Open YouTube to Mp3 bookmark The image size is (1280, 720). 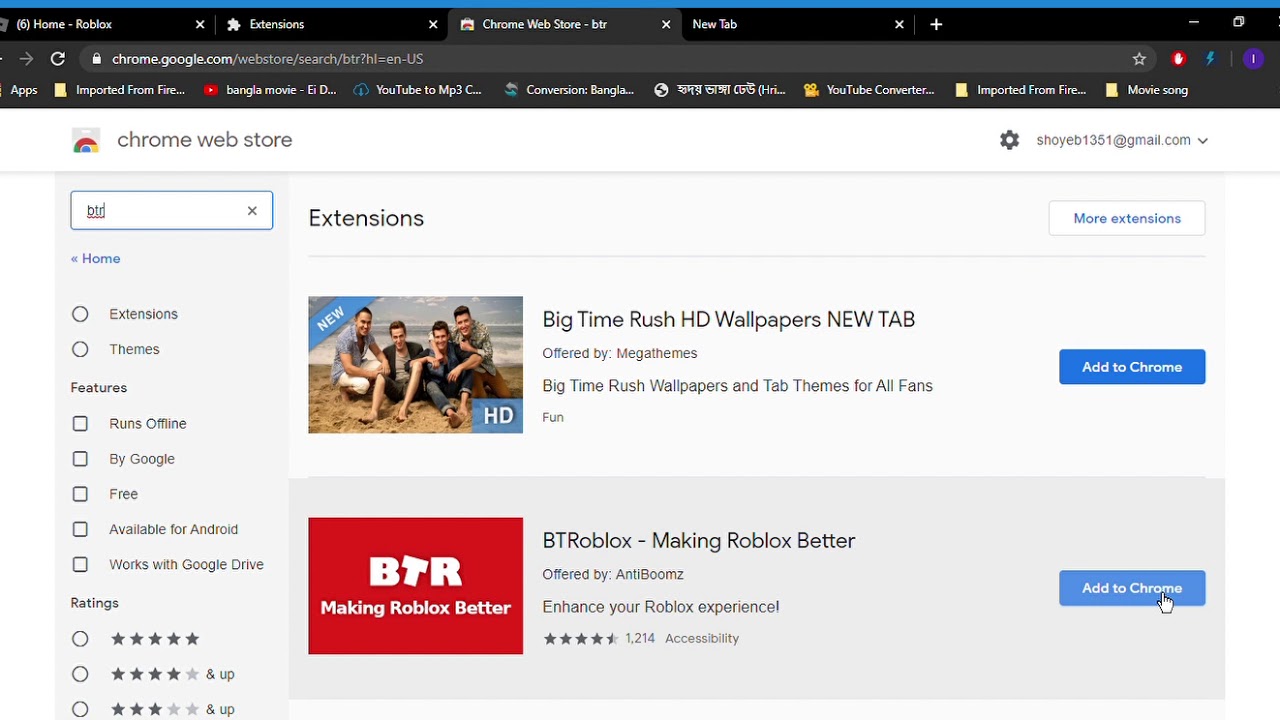[x=418, y=90]
